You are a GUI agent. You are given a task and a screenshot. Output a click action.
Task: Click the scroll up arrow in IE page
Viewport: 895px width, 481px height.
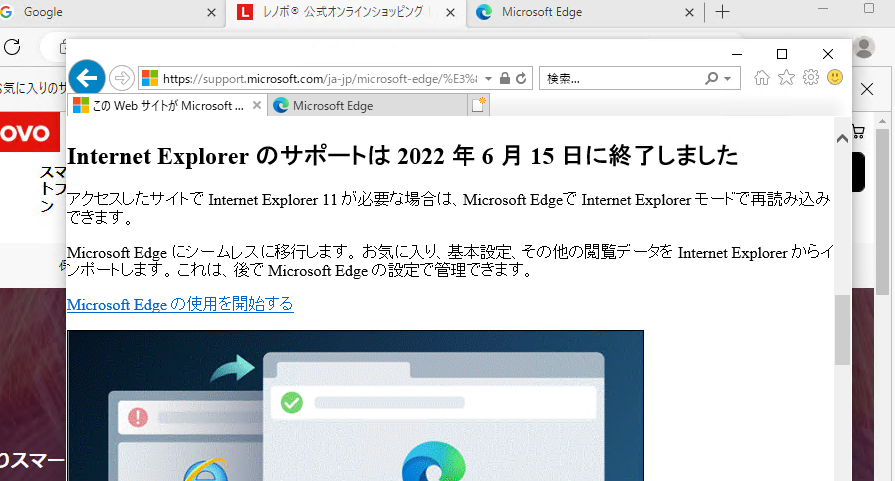pos(842,139)
